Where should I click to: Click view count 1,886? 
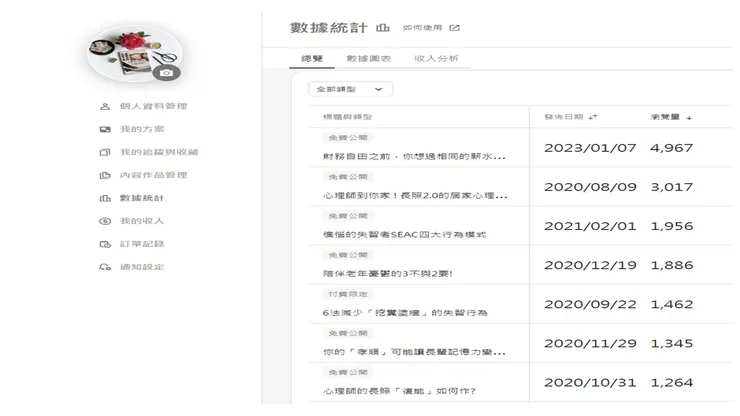672,266
